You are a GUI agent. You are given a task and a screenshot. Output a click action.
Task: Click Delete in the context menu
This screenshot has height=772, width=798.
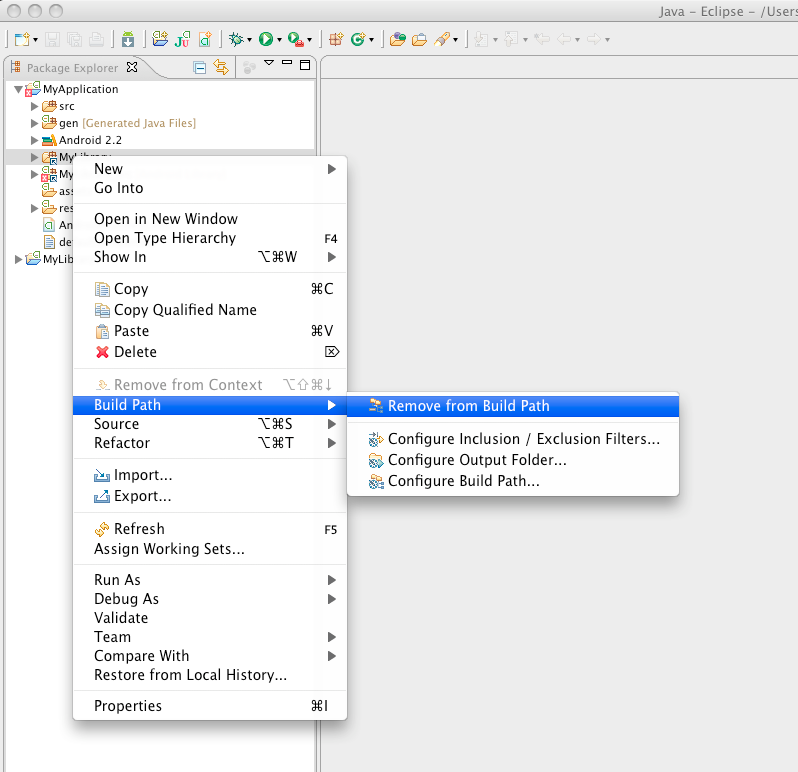pyautogui.click(x=135, y=352)
